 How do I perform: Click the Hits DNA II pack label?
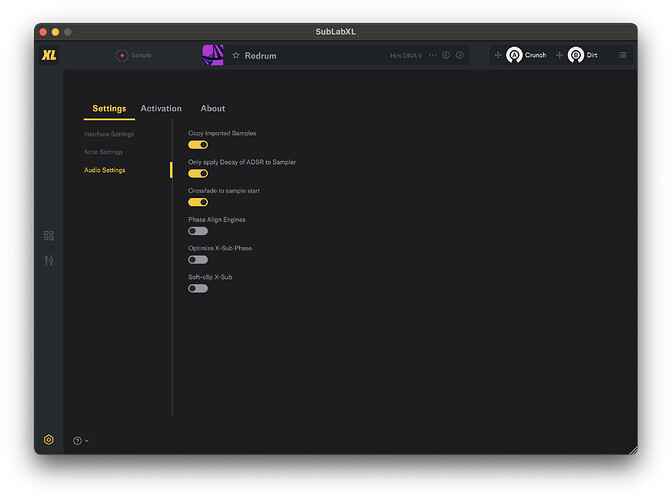tap(406, 56)
